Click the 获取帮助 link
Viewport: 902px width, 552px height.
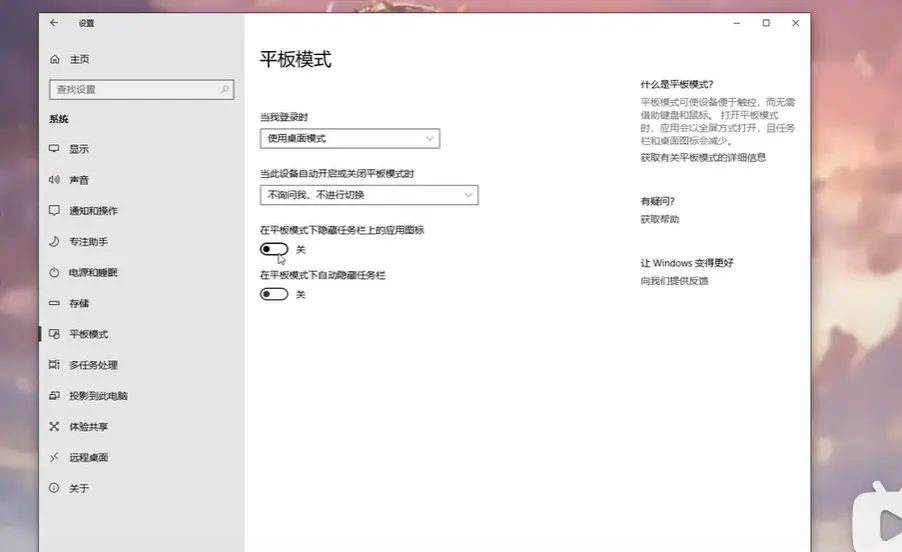pos(660,219)
